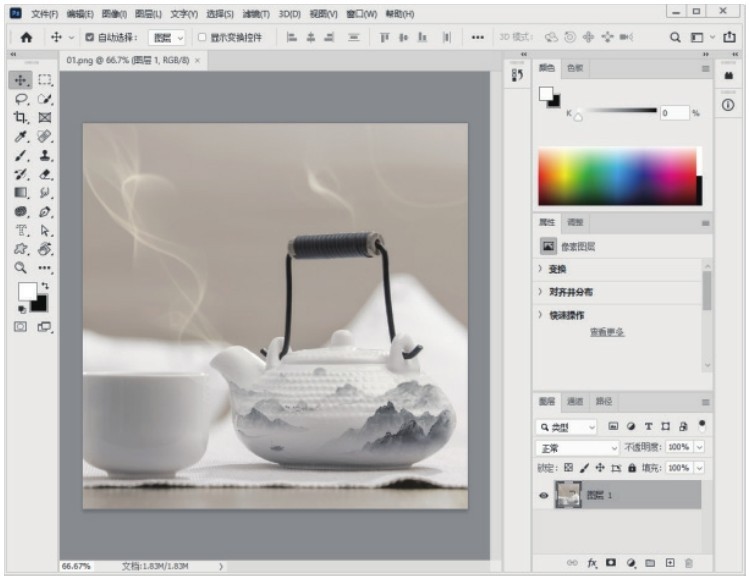Select the Lasso tool

[20, 99]
